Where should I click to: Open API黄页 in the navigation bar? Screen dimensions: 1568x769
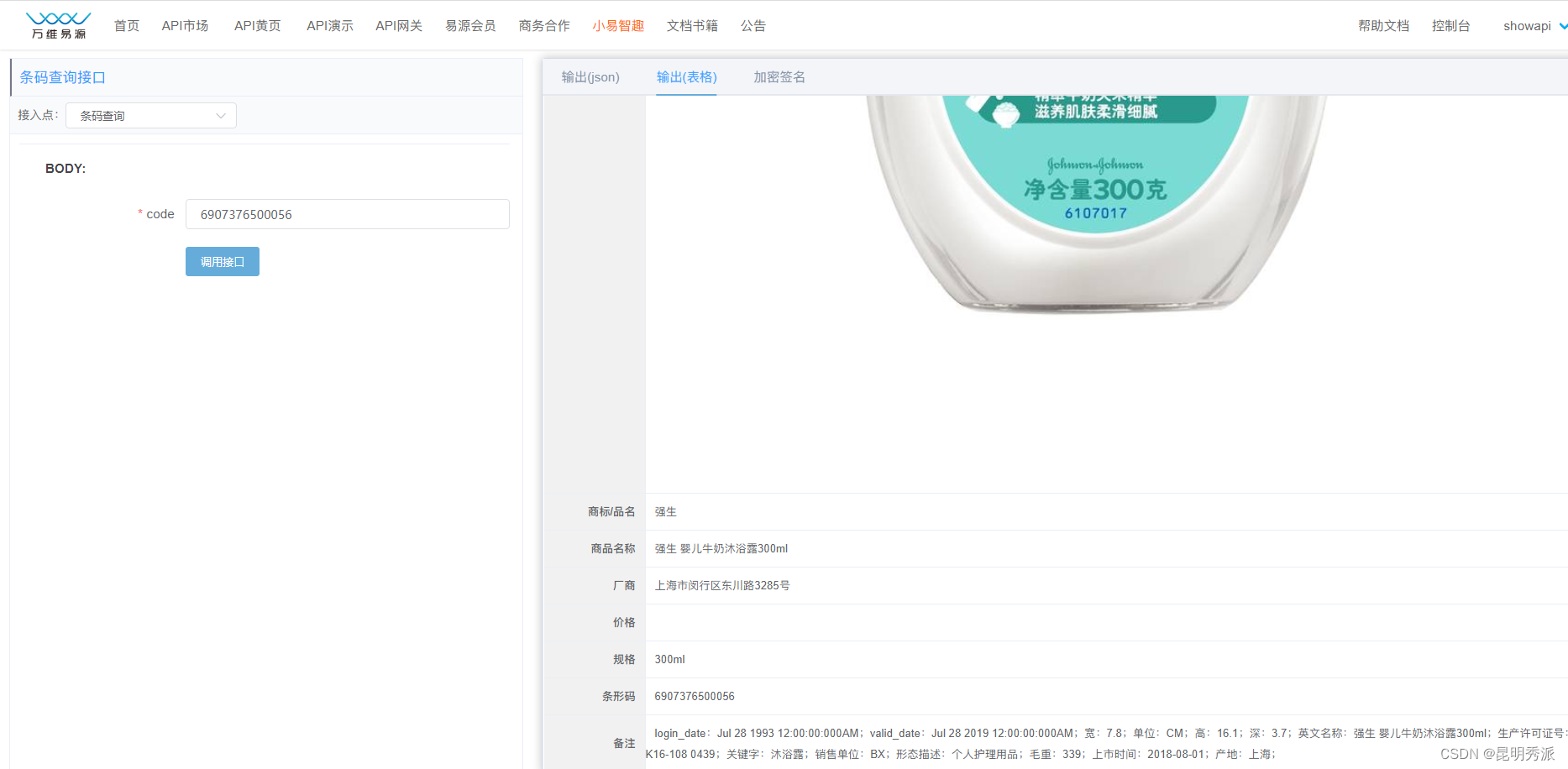[x=257, y=26]
